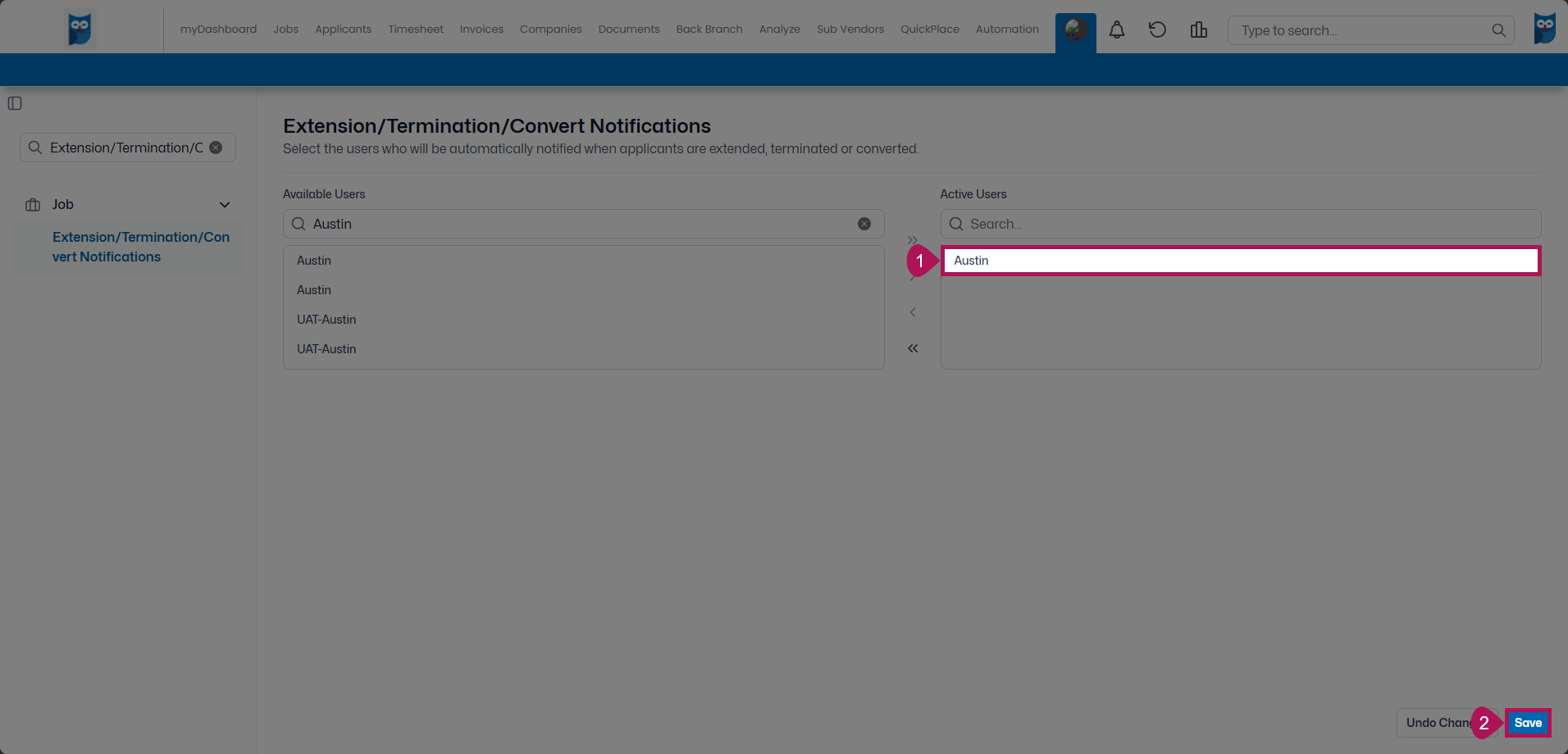Click the magnifier in the global search bar
Image resolution: width=1568 pixels, height=754 pixels.
click(1498, 30)
